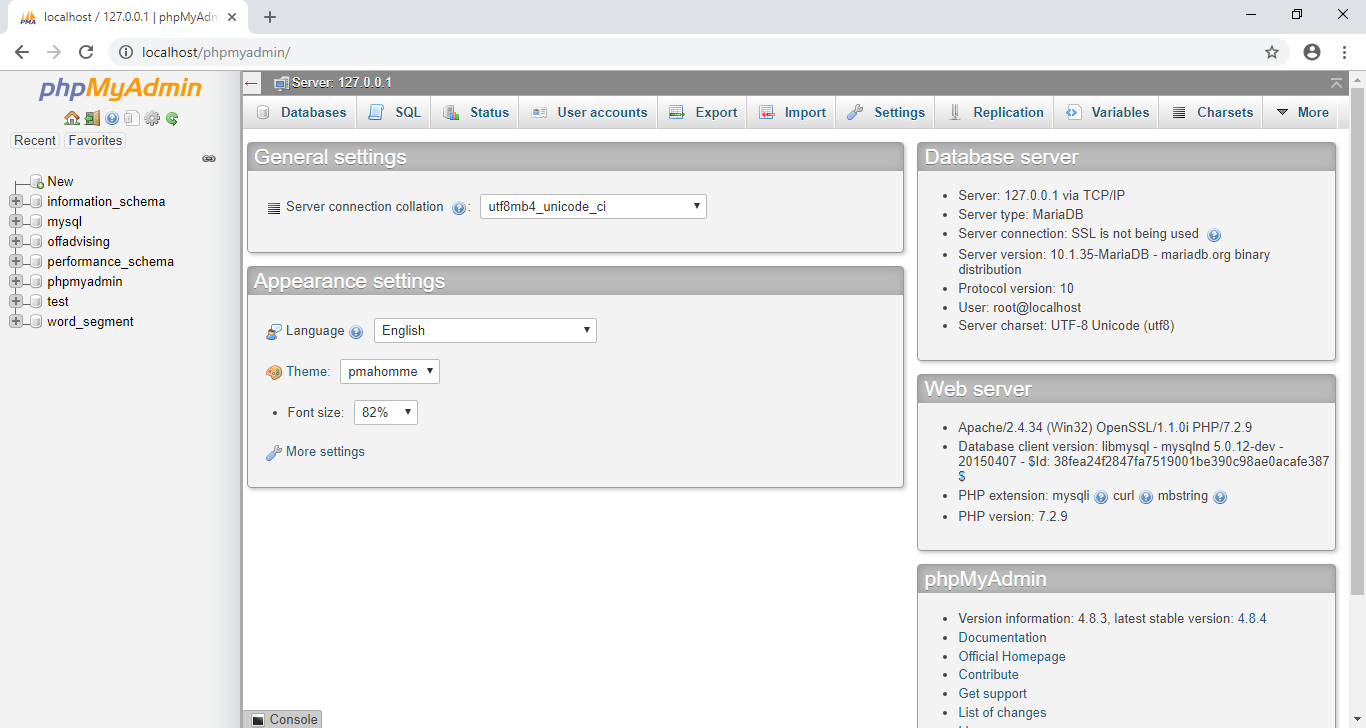Open the Contribute link

(988, 675)
